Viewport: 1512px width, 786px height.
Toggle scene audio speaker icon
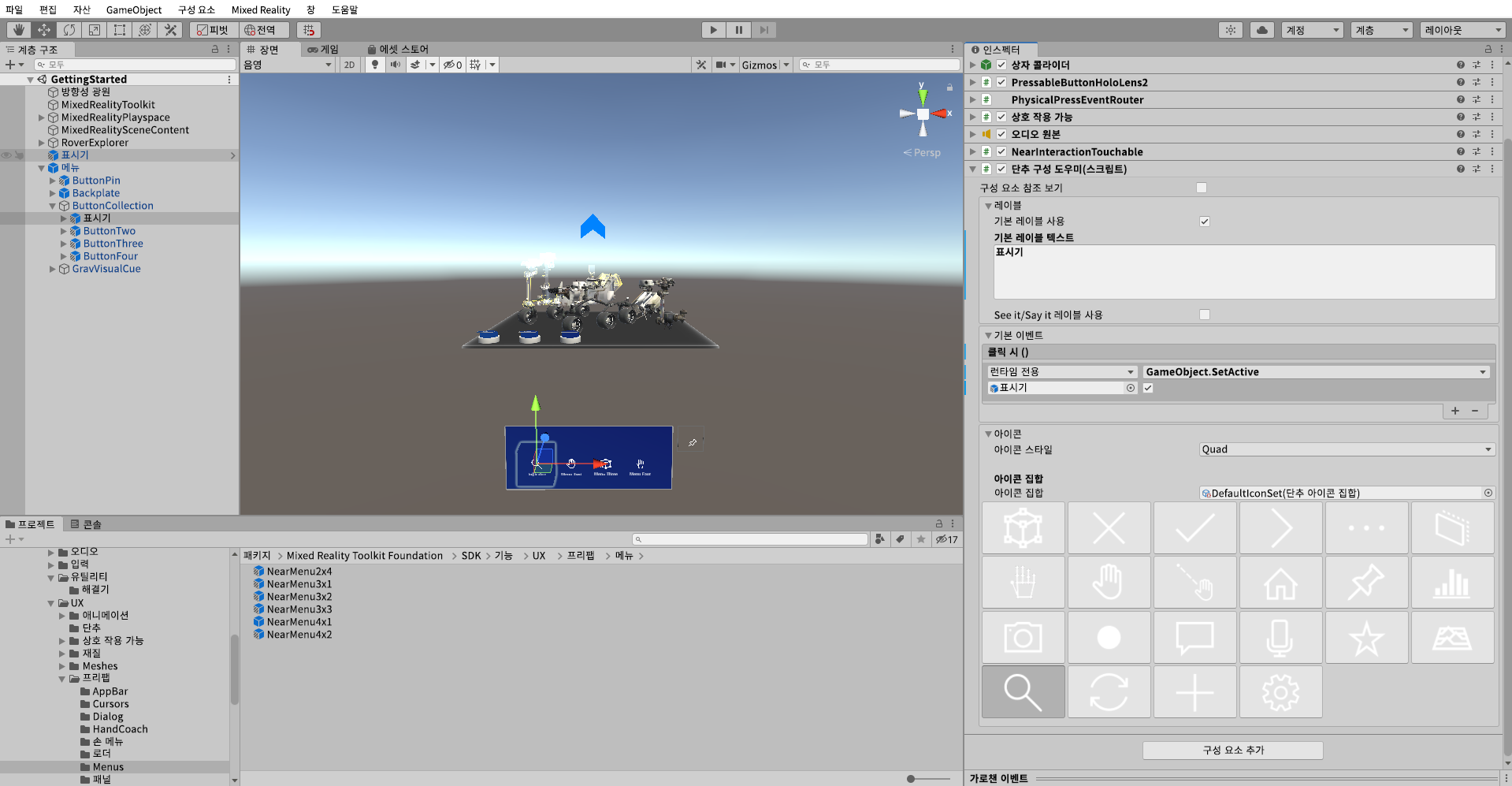pos(395,65)
